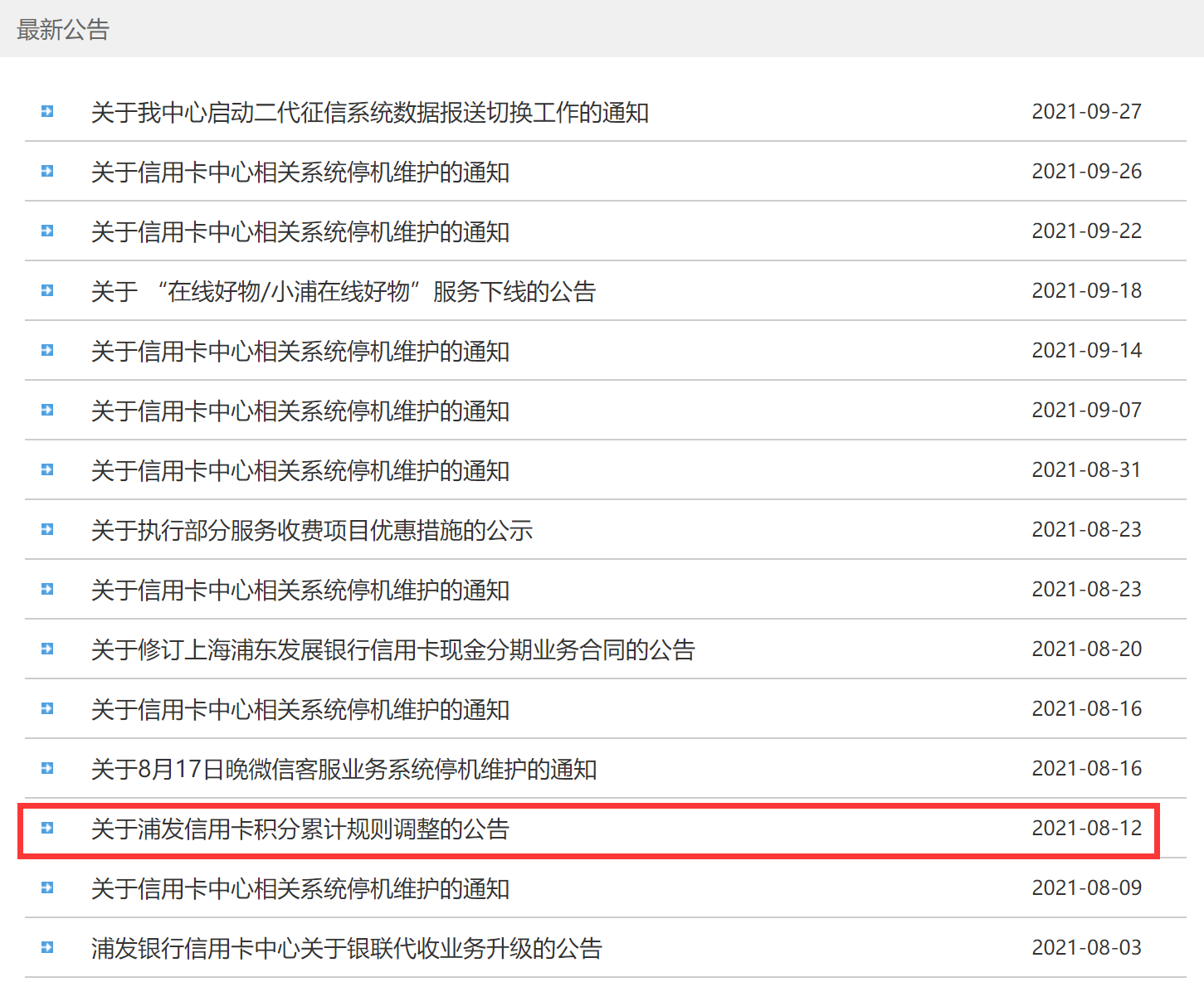Click arrow icon of the 2021-09-26 停机维护 notice

click(x=47, y=171)
